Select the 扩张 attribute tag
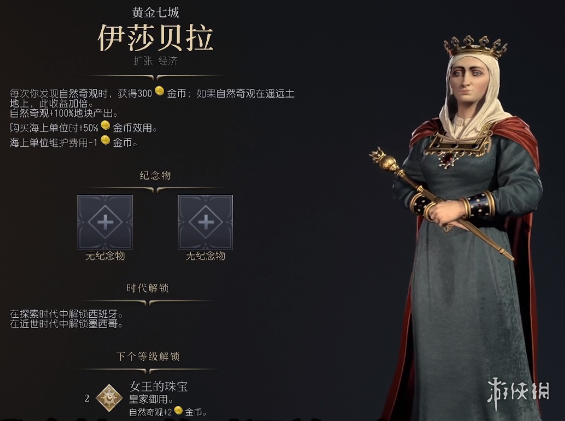 coord(143,61)
